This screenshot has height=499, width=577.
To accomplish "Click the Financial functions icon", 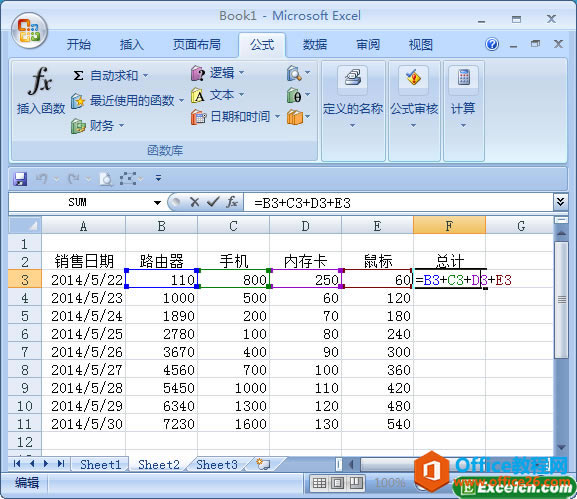I will click(78, 126).
